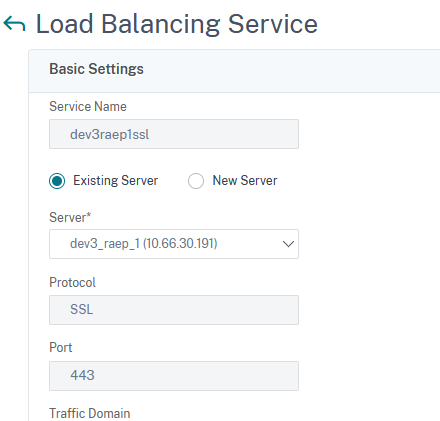The width and height of the screenshot is (440, 421).
Task: Click the 10.66.30.191 address in Server selector
Action: (x=180, y=244)
